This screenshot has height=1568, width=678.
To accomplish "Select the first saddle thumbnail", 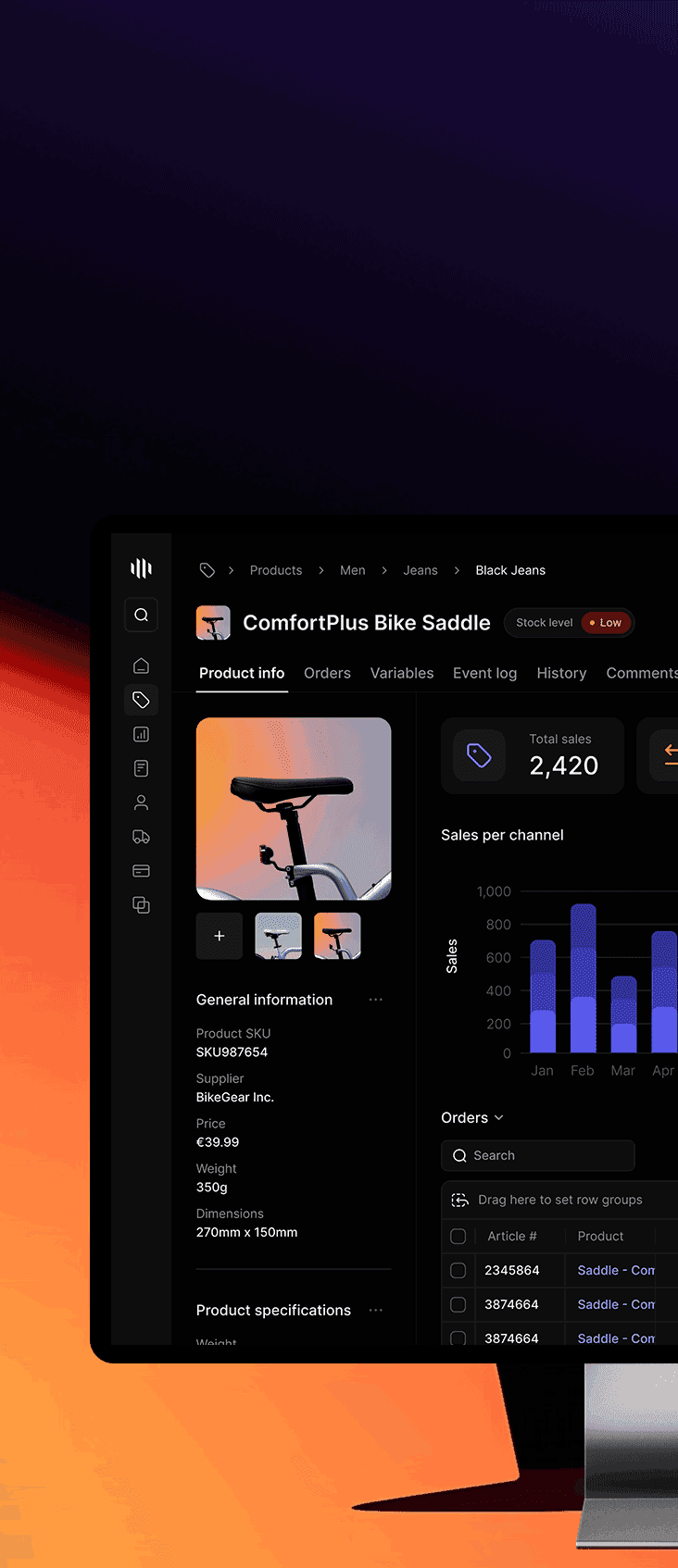I will coord(279,936).
